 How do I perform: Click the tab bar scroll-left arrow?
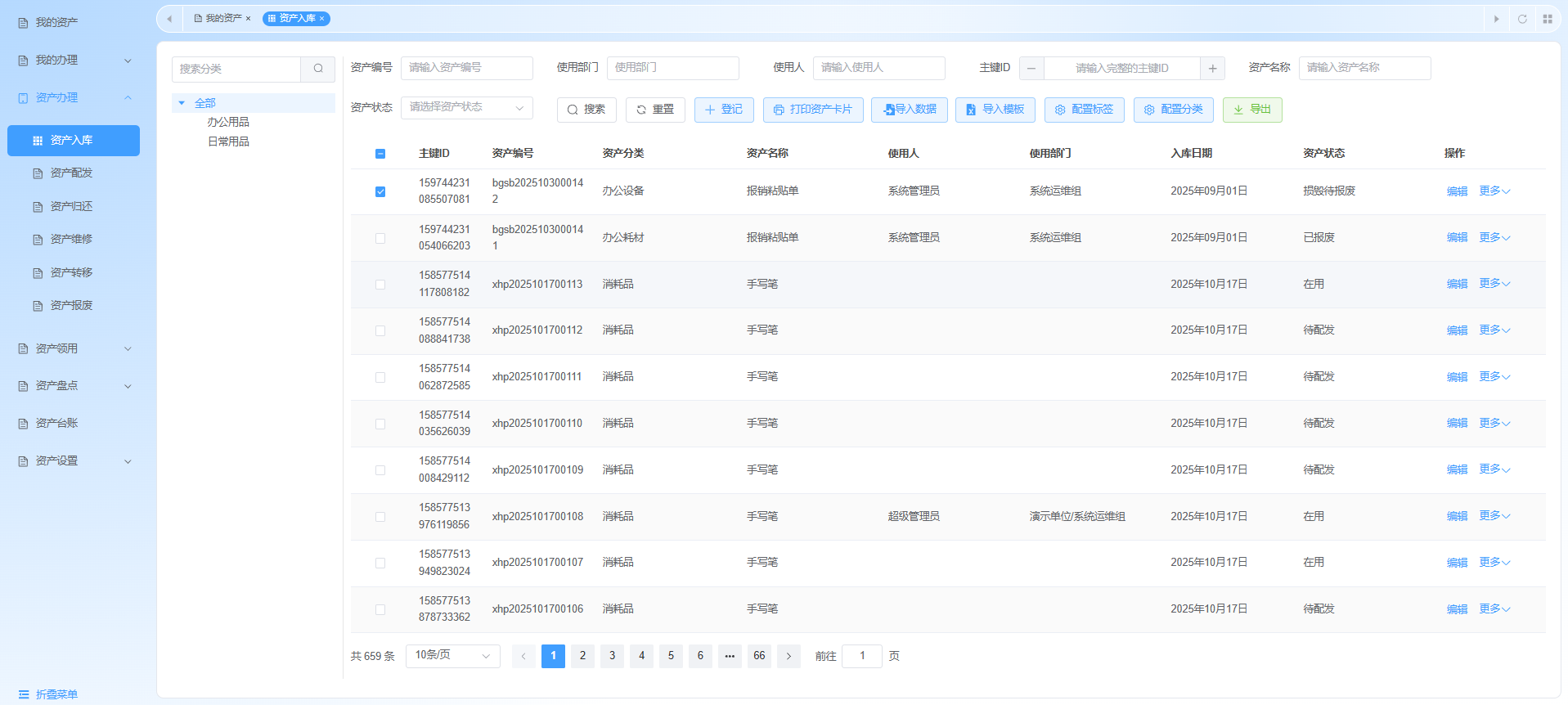169,19
